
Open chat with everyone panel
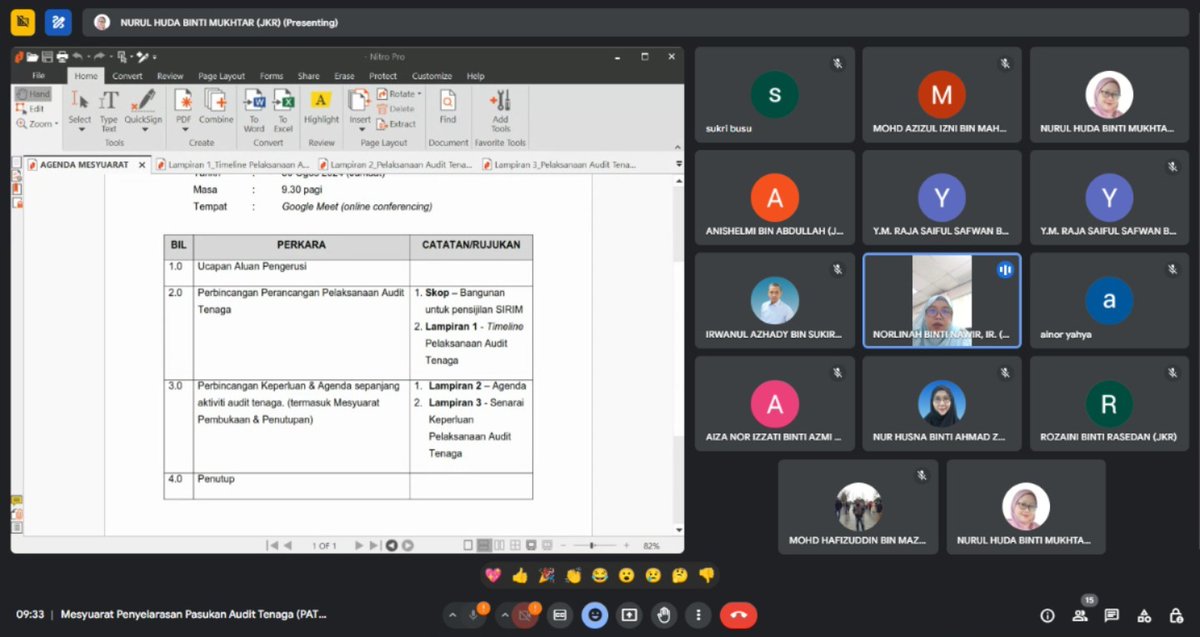coord(1112,615)
